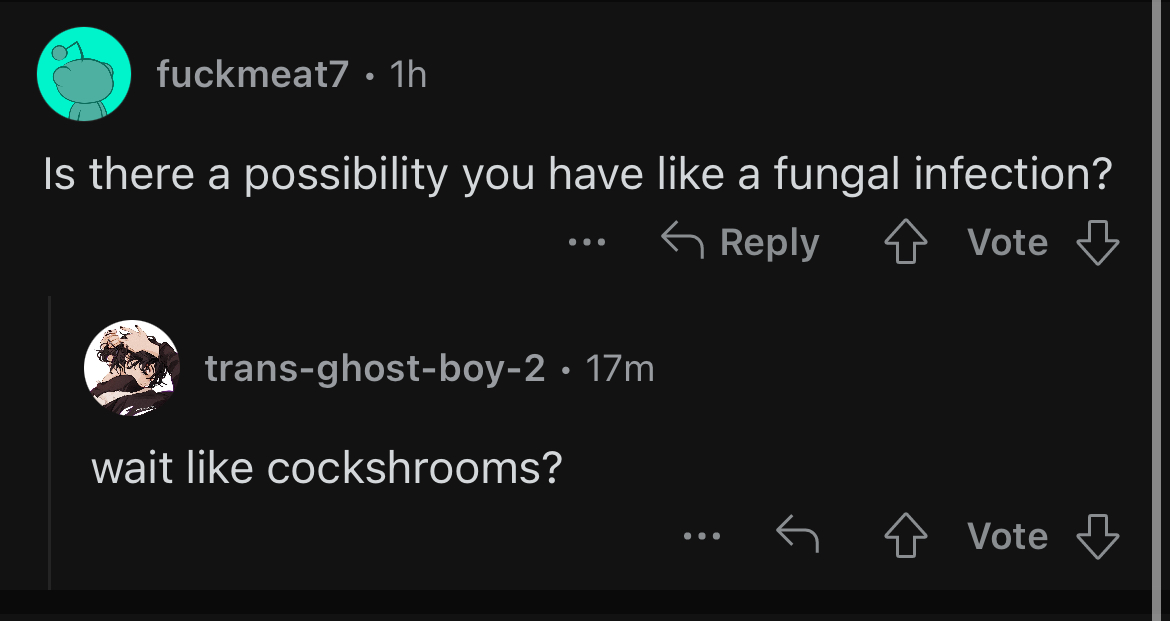The image size is (1170, 621).
Task: Upvote the fungal infection comment
Action: click(905, 242)
